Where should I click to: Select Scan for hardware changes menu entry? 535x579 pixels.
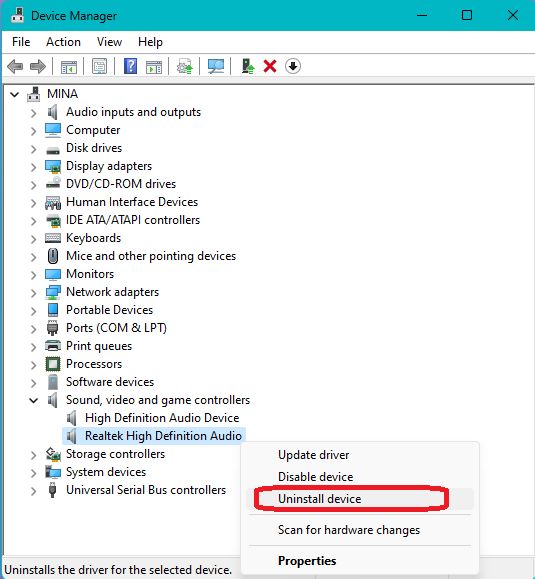(x=349, y=530)
